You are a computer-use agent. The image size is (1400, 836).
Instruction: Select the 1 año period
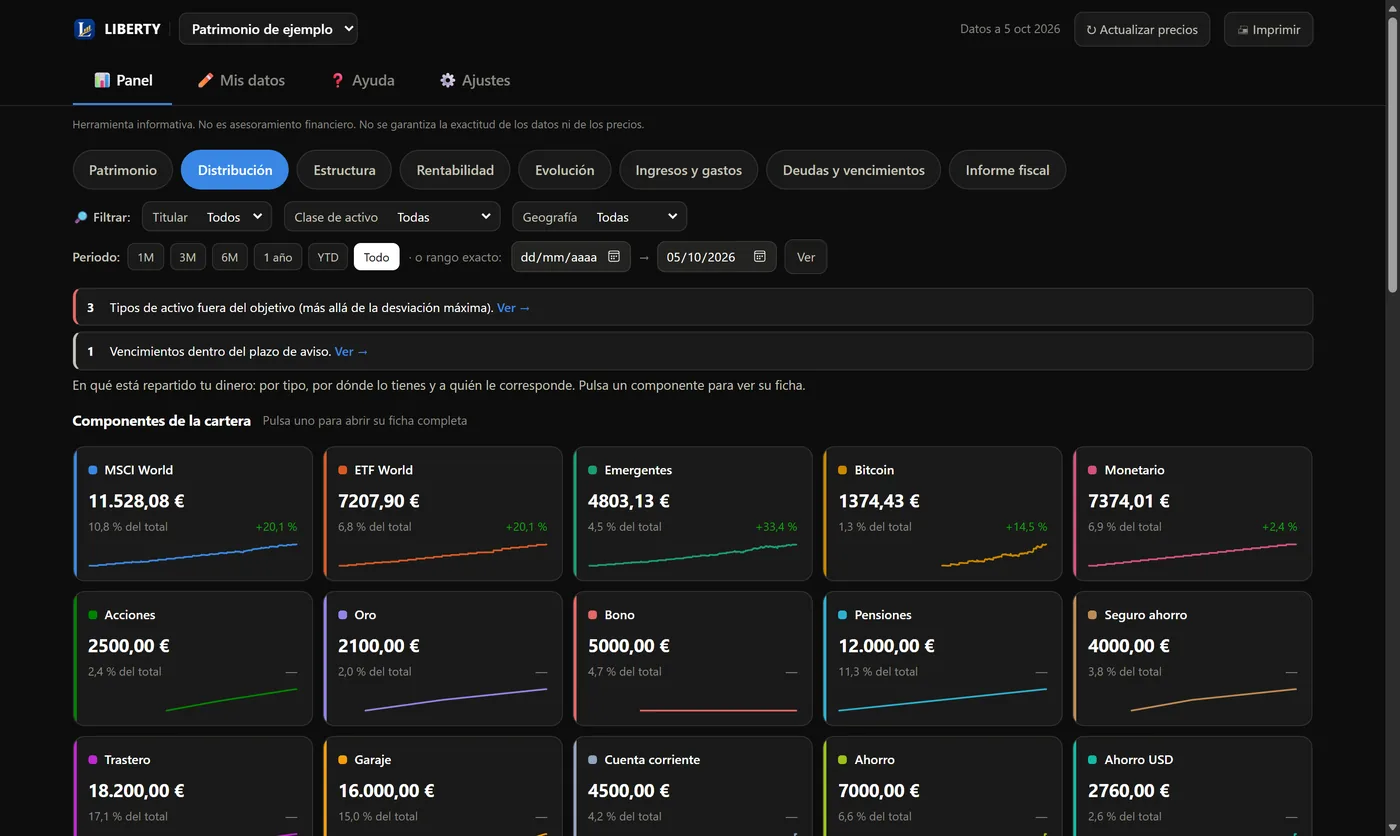point(277,257)
